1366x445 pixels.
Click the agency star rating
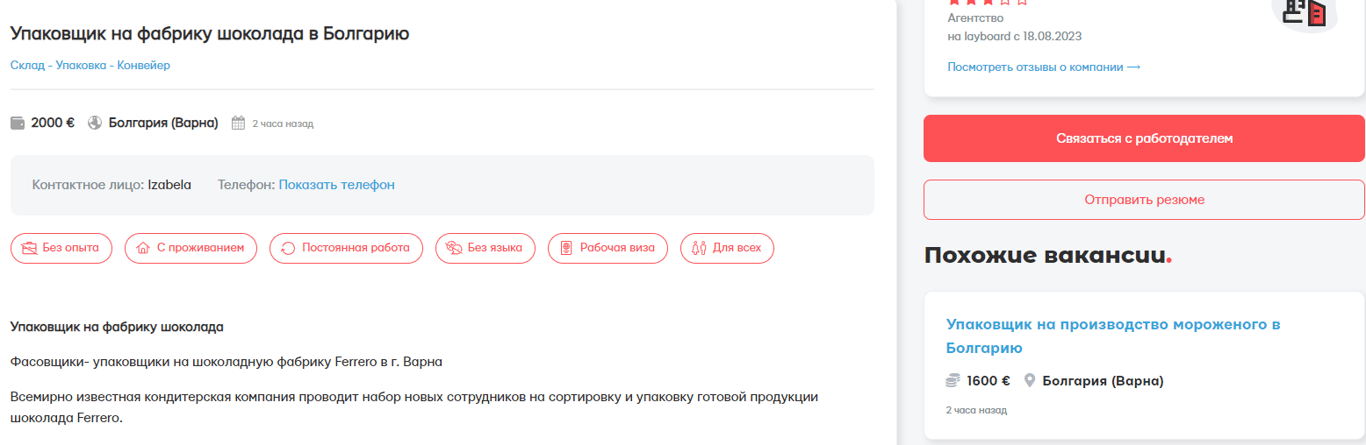[987, 3]
